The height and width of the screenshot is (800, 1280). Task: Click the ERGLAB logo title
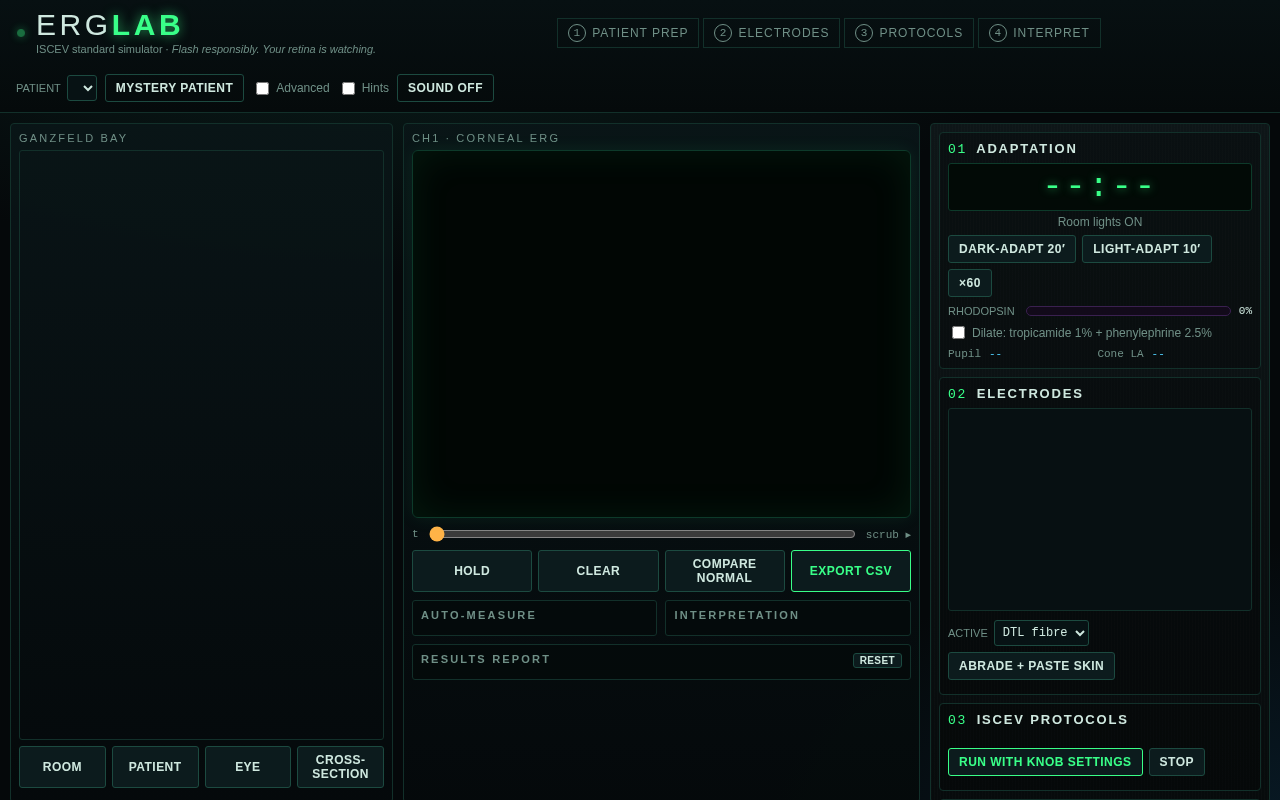point(110,25)
